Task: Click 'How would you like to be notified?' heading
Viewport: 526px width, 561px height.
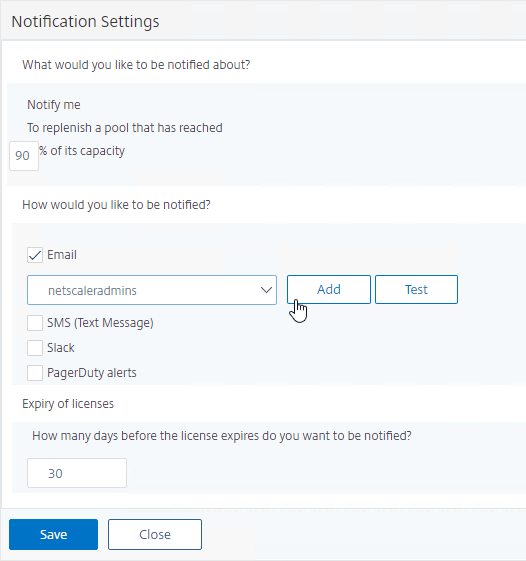Action: (116, 205)
